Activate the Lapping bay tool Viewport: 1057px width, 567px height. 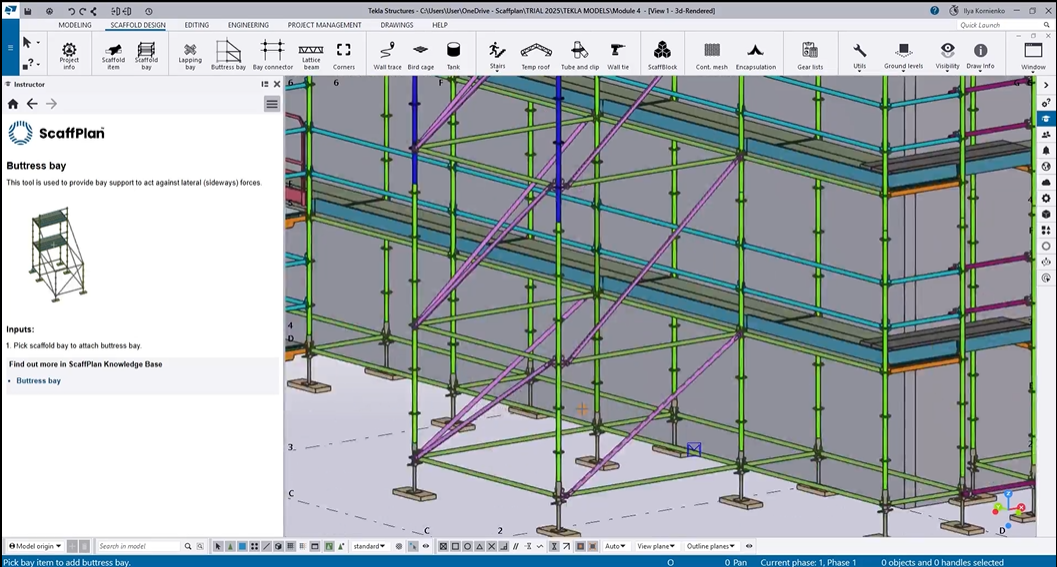coord(190,55)
